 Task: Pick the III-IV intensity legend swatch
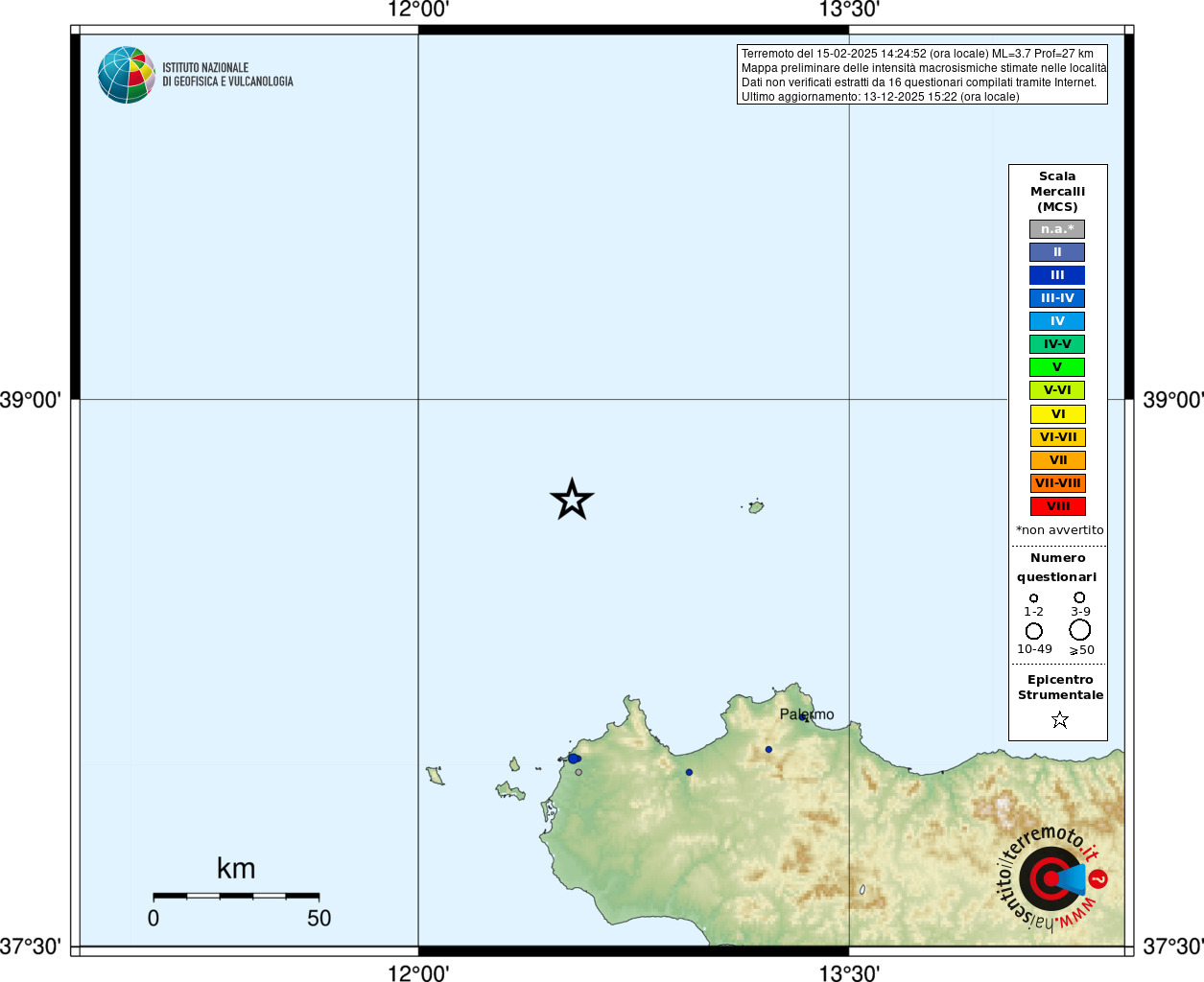[1057, 298]
